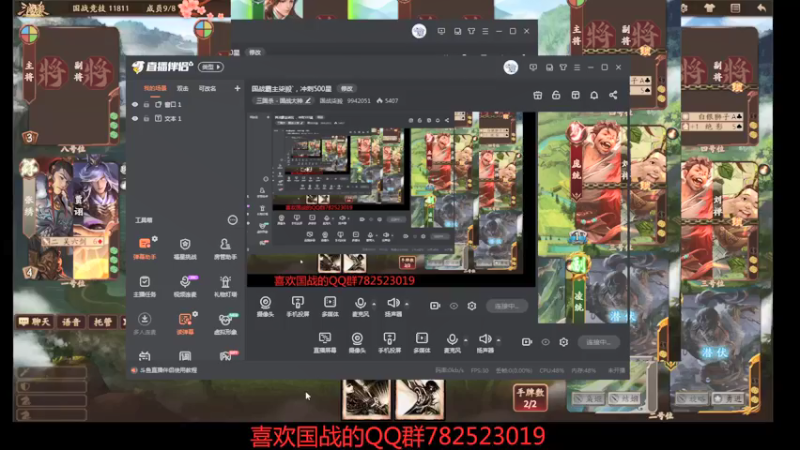Image resolution: width=800 pixels, height=450 pixels.
Task: Expand 扬声器 arrow in upper control row
Action: coord(407,304)
